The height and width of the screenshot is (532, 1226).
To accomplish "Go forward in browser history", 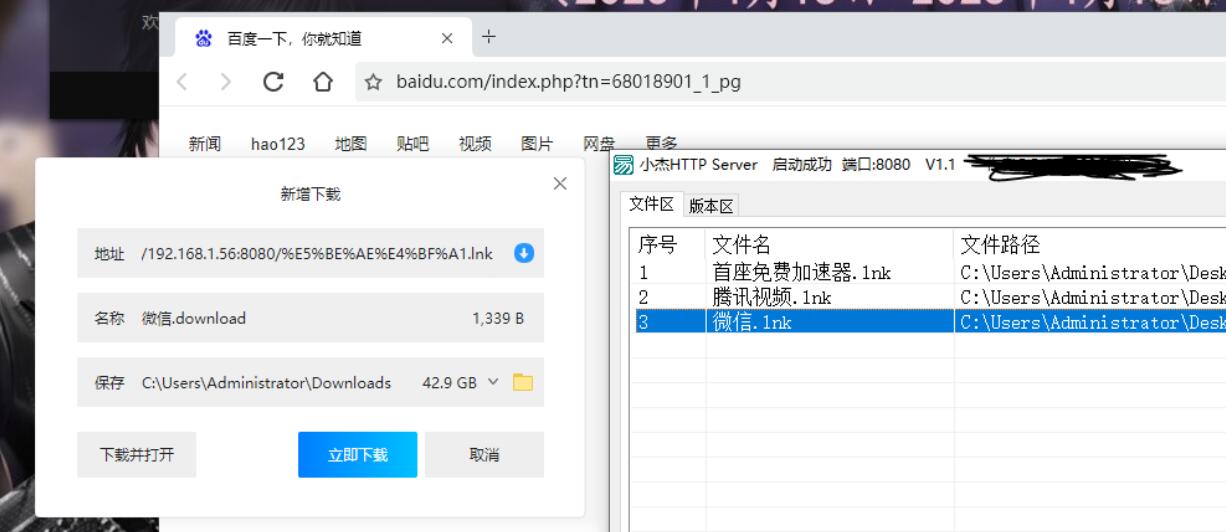I will point(227,83).
